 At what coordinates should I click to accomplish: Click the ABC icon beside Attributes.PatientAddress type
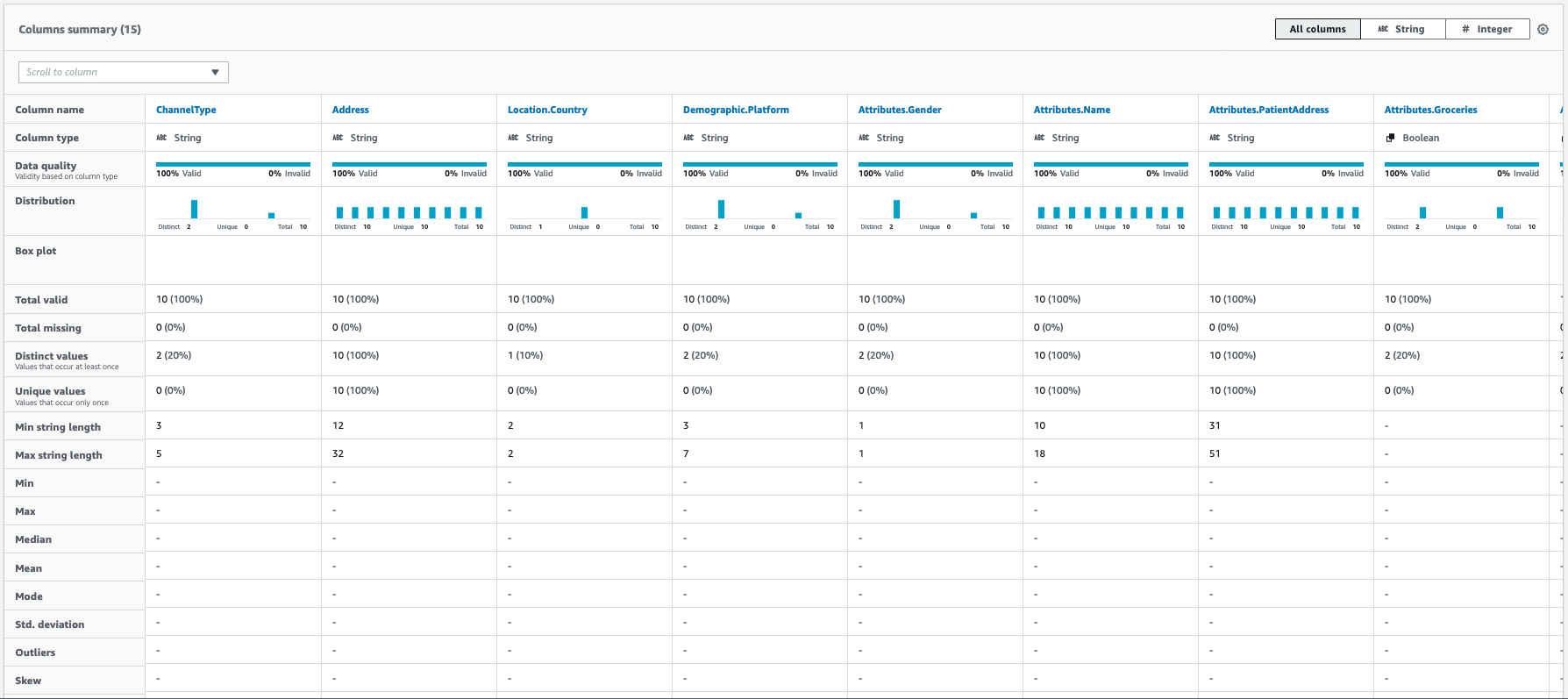coord(1215,138)
